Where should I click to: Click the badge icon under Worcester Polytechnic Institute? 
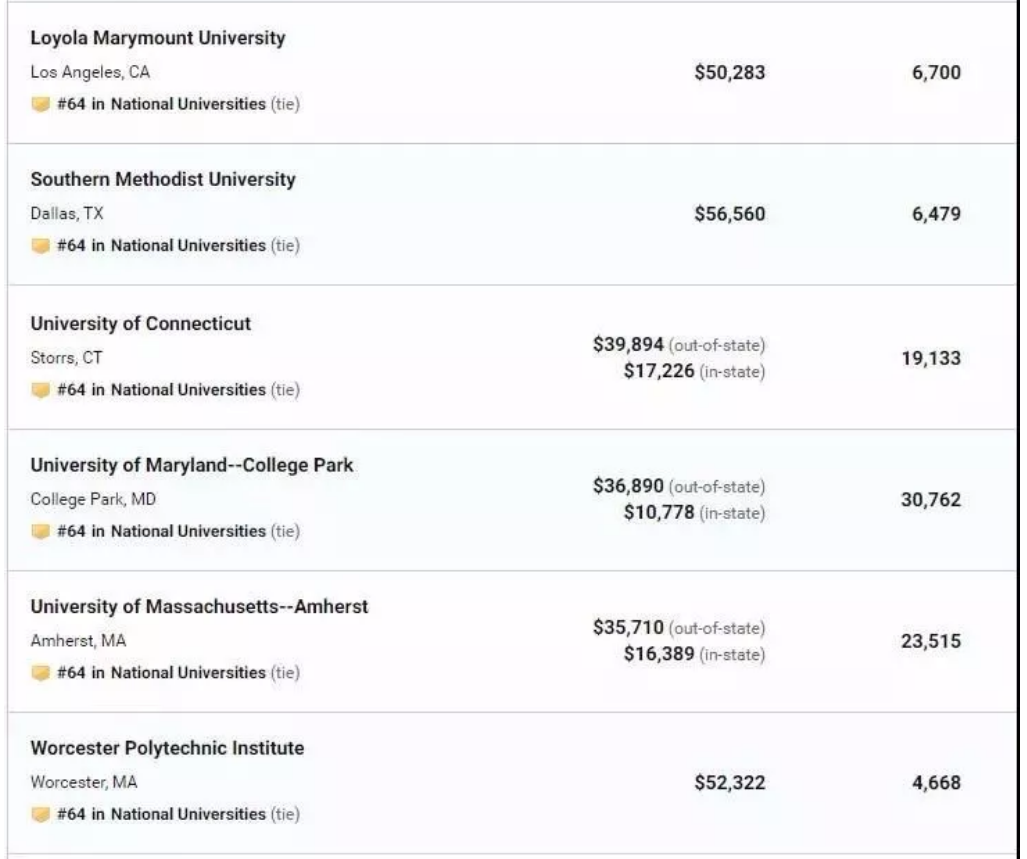click(x=40, y=815)
